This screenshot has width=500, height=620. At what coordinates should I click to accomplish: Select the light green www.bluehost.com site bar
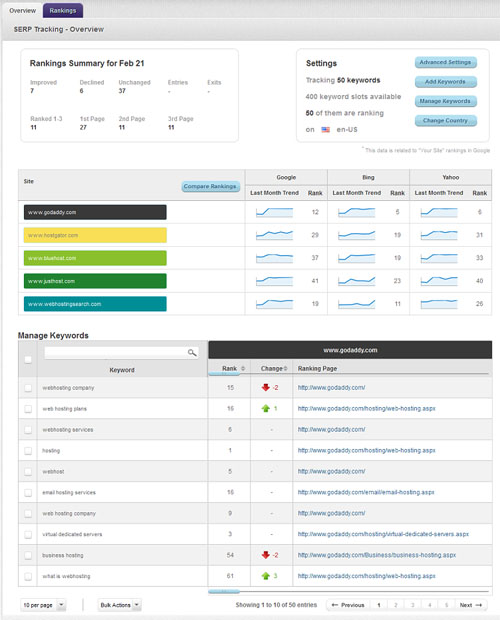[x=95, y=258]
